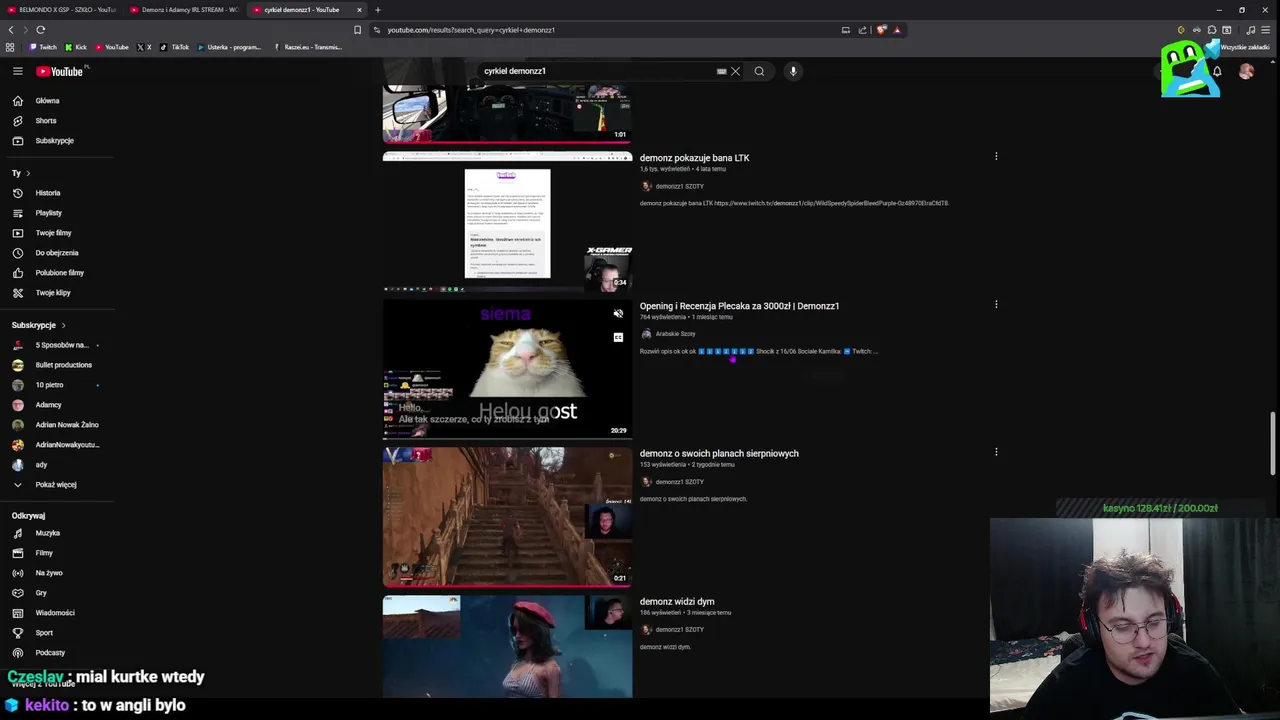The height and width of the screenshot is (720, 1280).
Task: Click the Główna home icon in sidebar
Action: click(x=17, y=101)
